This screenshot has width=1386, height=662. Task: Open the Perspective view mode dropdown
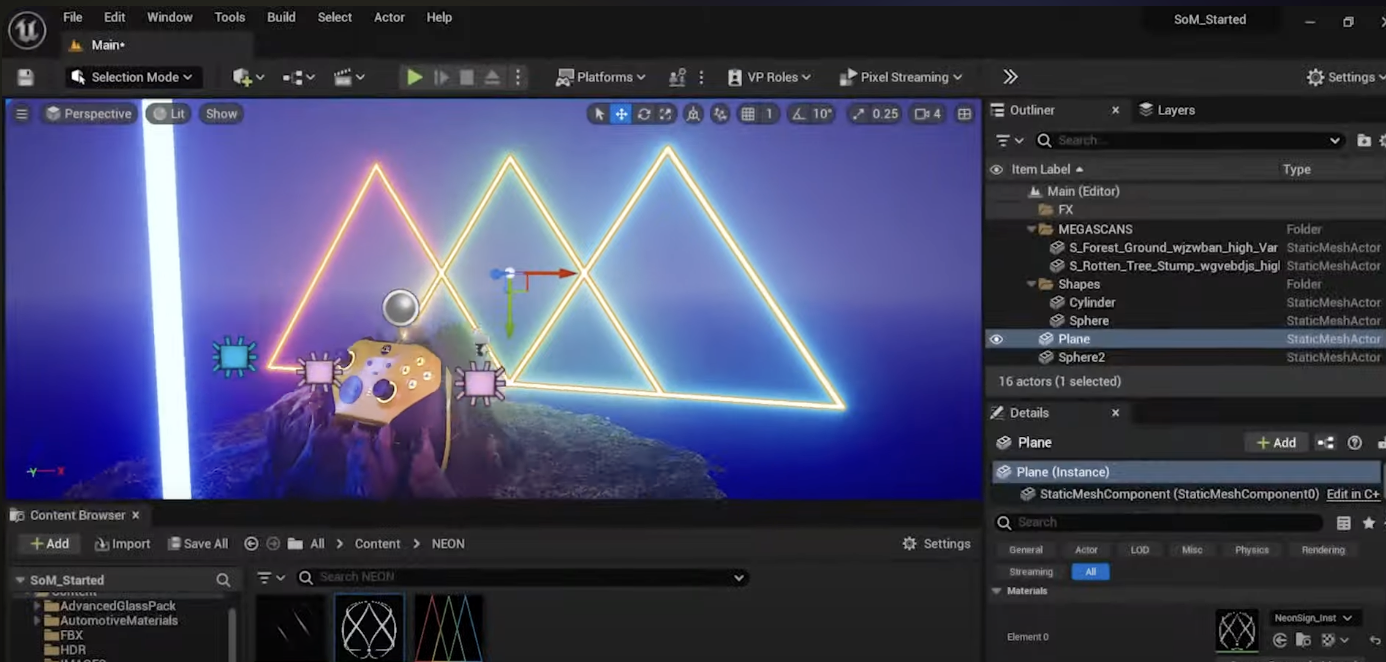pos(88,114)
